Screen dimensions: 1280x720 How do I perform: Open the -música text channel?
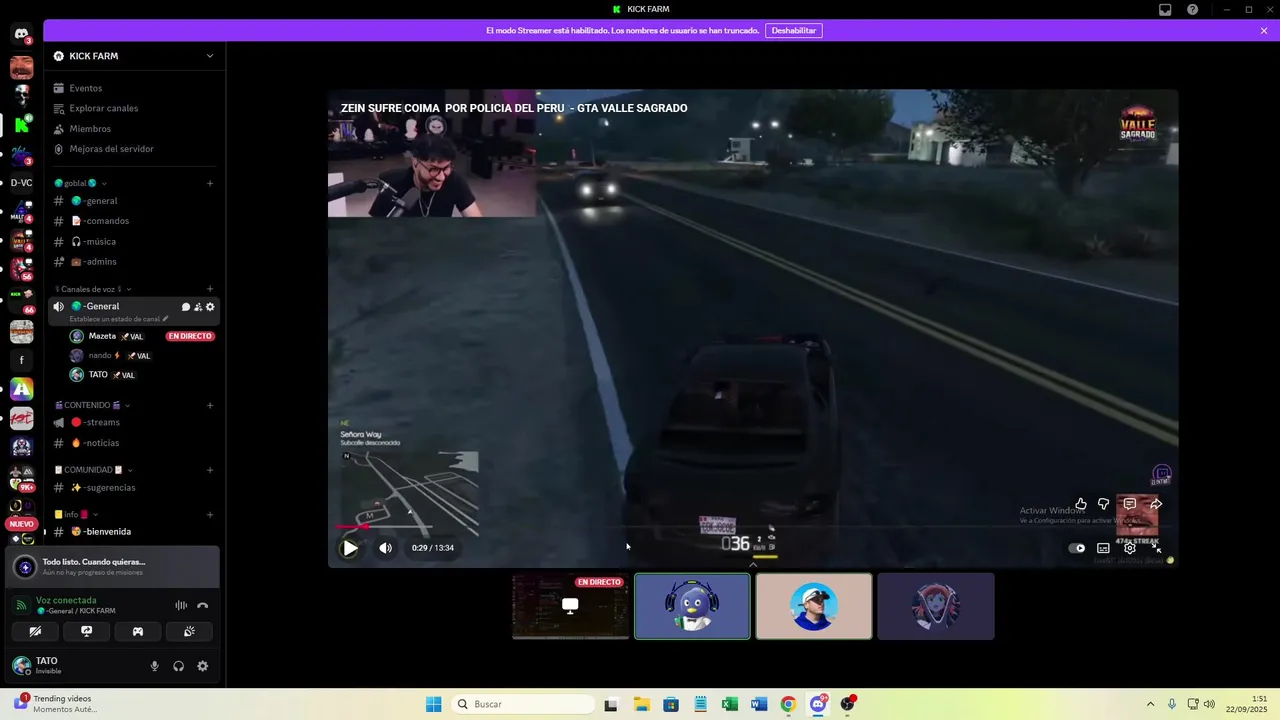(132, 242)
